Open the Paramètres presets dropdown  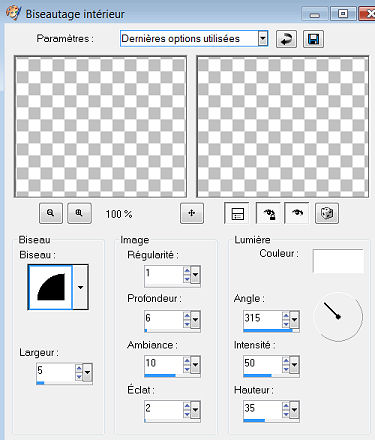click(263, 39)
